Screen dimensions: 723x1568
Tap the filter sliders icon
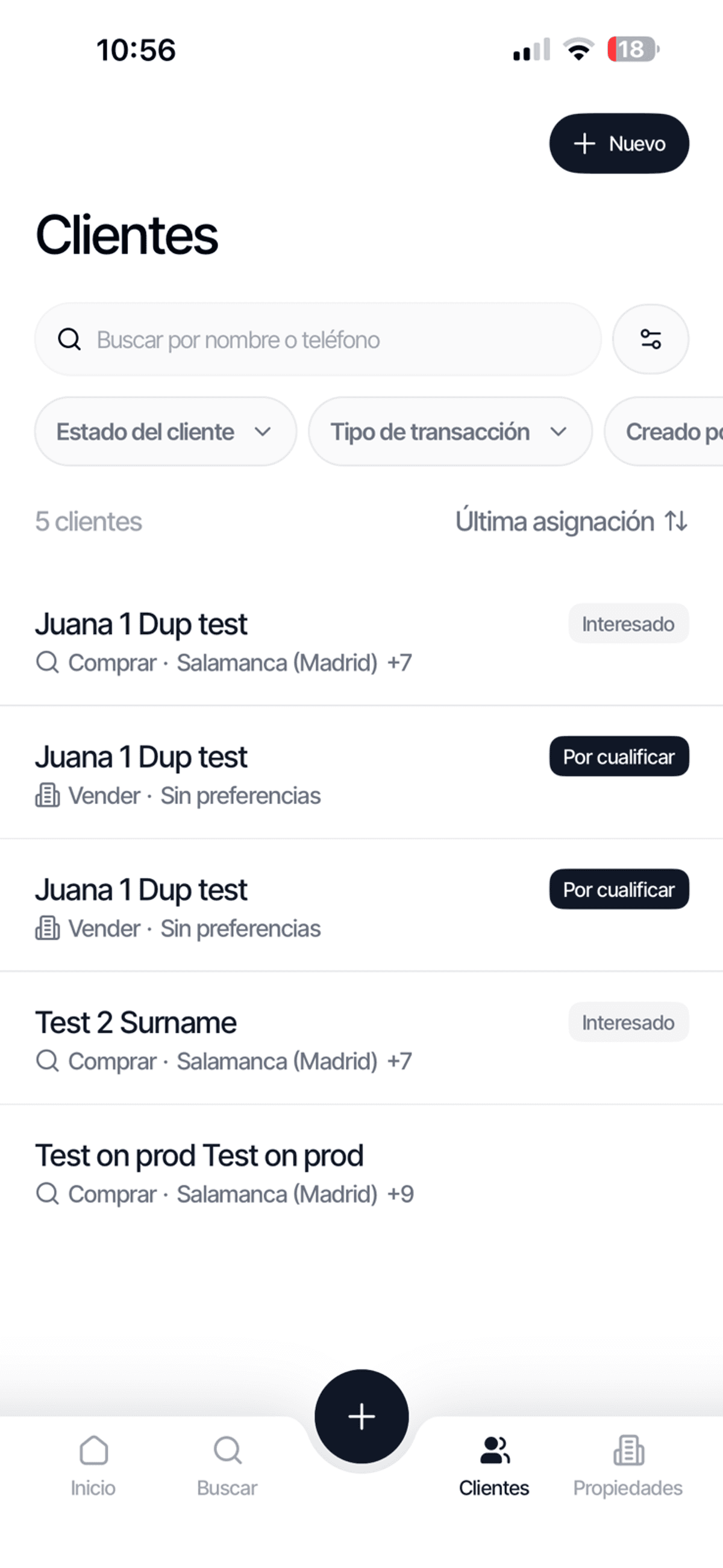coord(650,339)
